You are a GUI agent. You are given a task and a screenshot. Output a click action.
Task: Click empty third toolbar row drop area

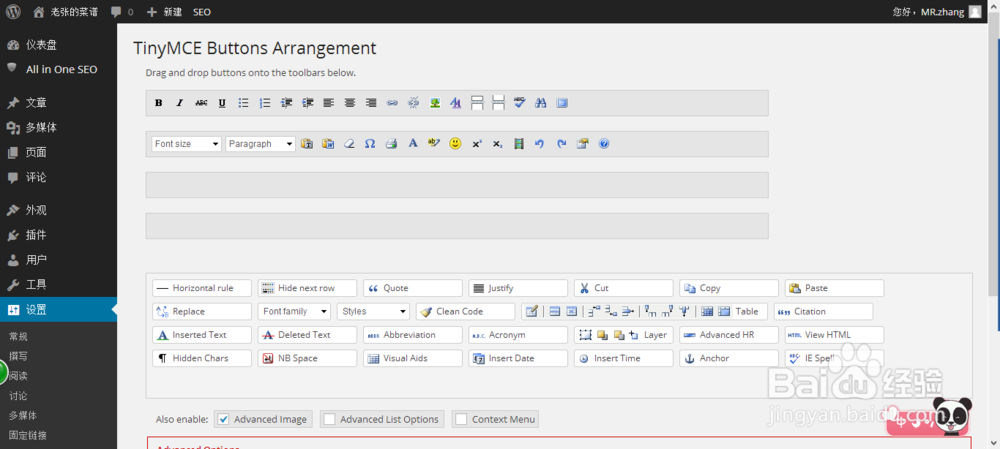[457, 185]
